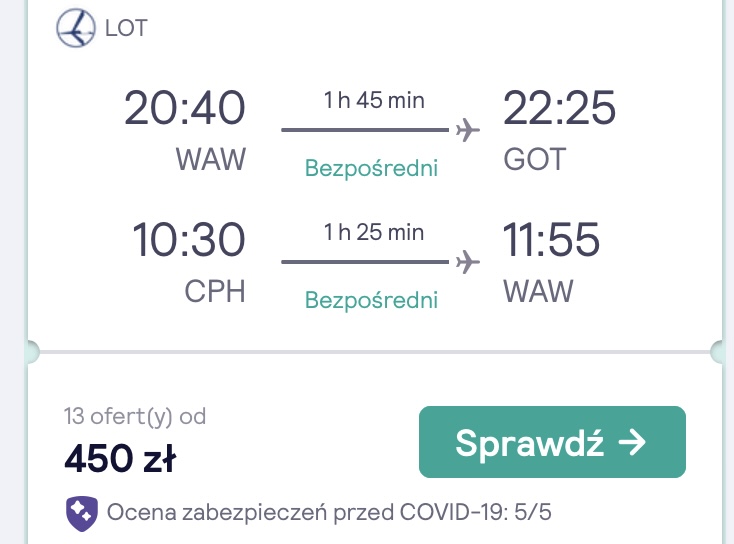This screenshot has width=734, height=544.
Task: Select the 11:55 return arrival time
Action: pyautogui.click(x=551, y=240)
